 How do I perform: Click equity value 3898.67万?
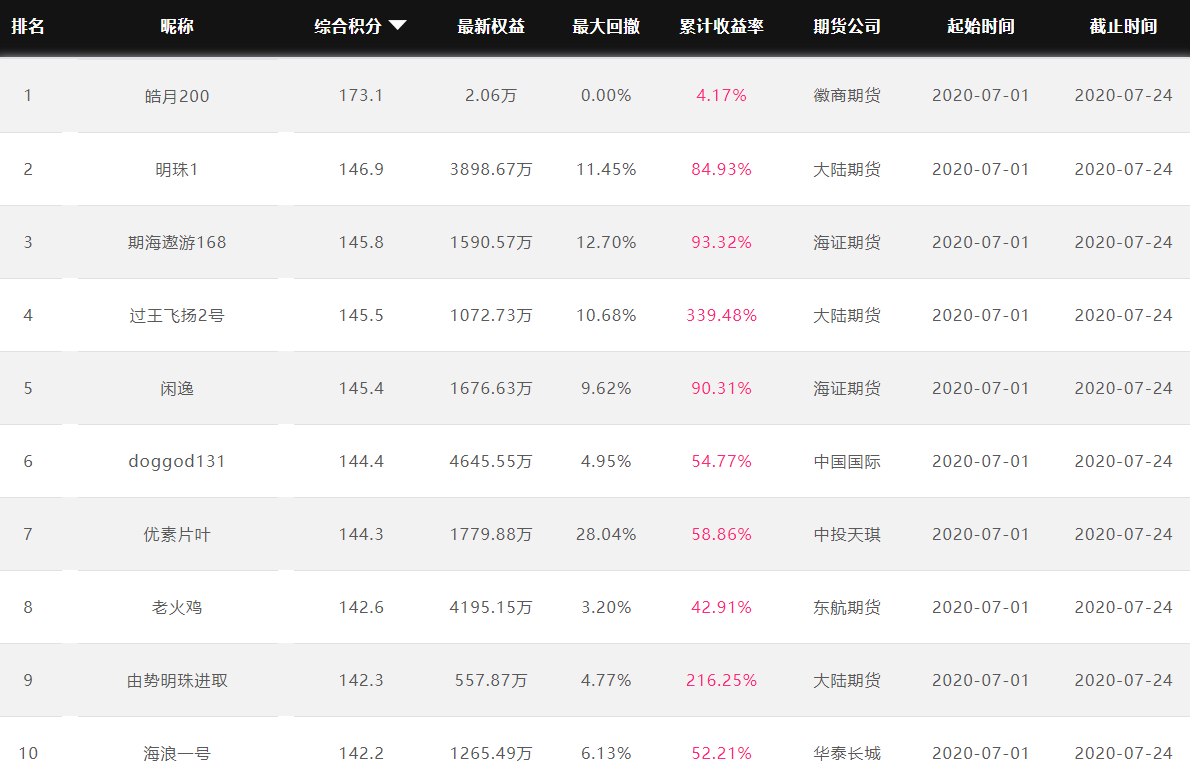pyautogui.click(x=491, y=169)
